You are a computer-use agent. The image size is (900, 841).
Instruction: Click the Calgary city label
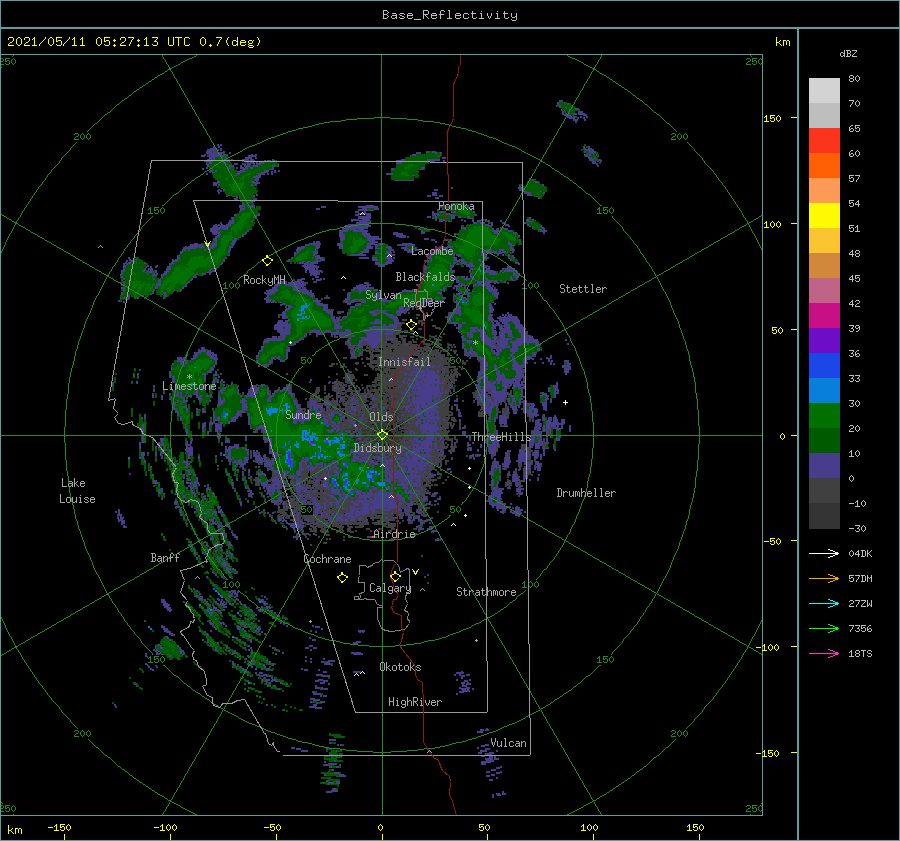[x=390, y=588]
